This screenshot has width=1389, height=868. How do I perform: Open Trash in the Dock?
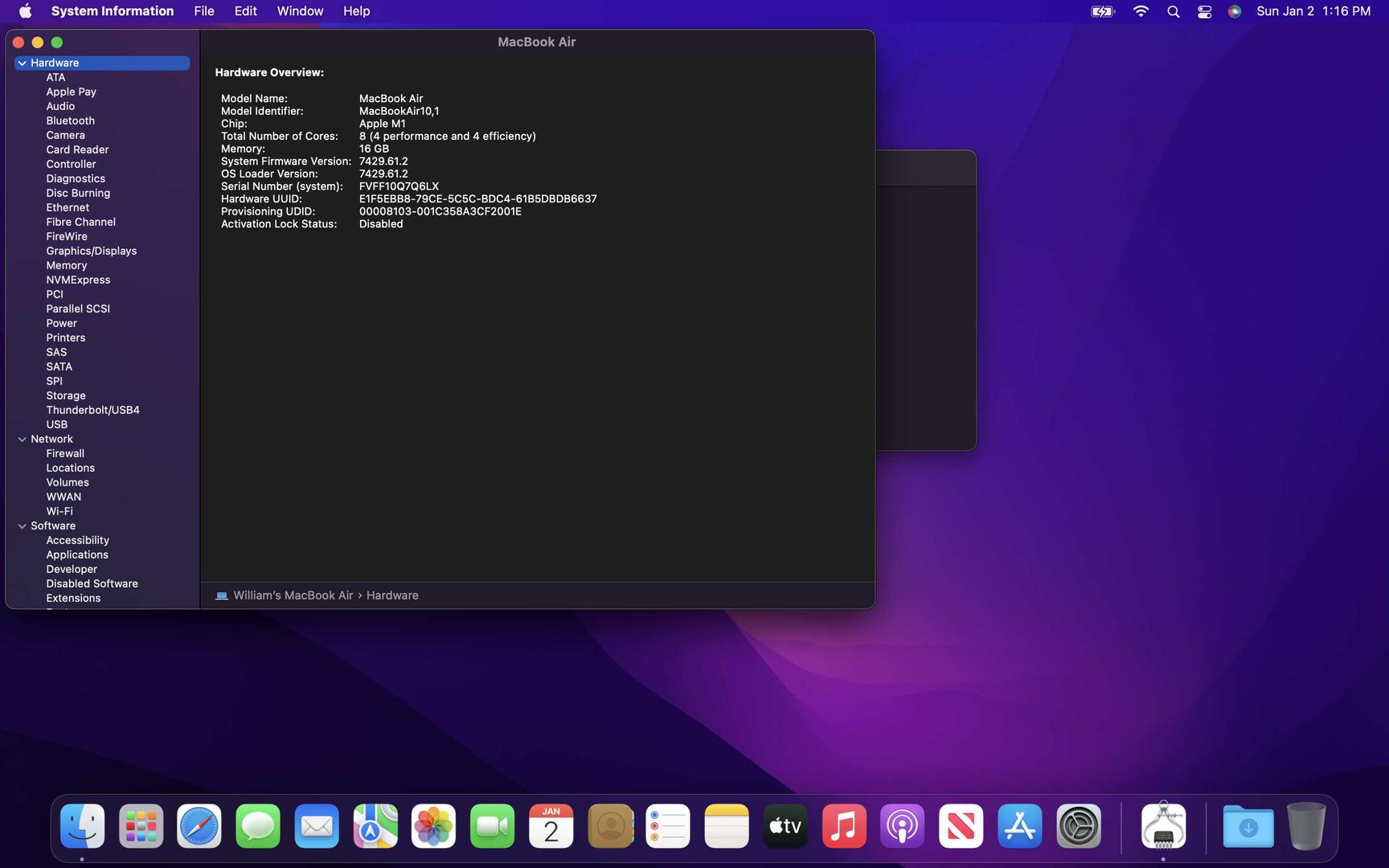1306,826
